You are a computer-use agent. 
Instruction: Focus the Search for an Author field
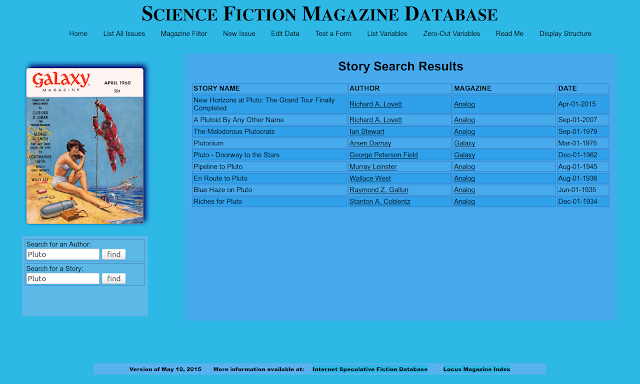coord(62,254)
